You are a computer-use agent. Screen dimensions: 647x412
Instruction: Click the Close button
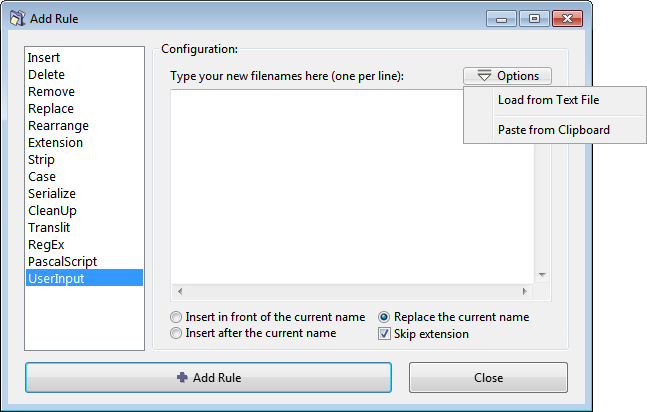[489, 378]
